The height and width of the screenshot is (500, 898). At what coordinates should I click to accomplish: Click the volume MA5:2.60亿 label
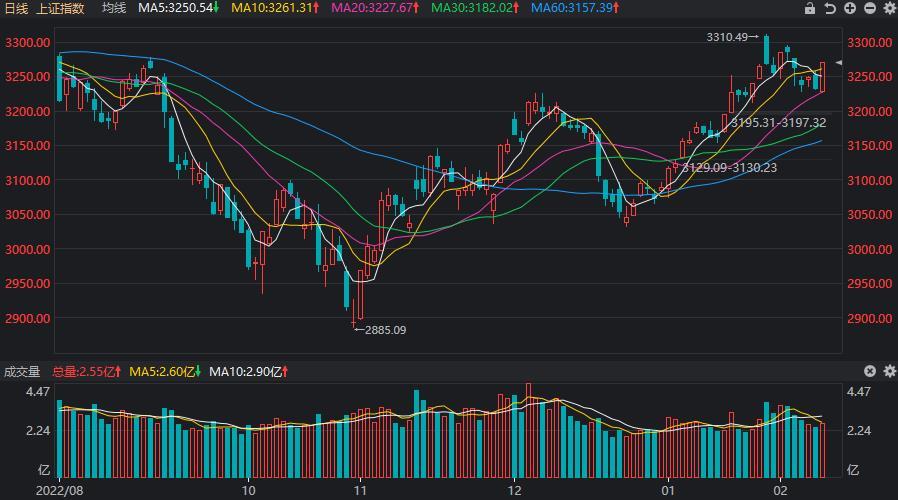click(164, 371)
